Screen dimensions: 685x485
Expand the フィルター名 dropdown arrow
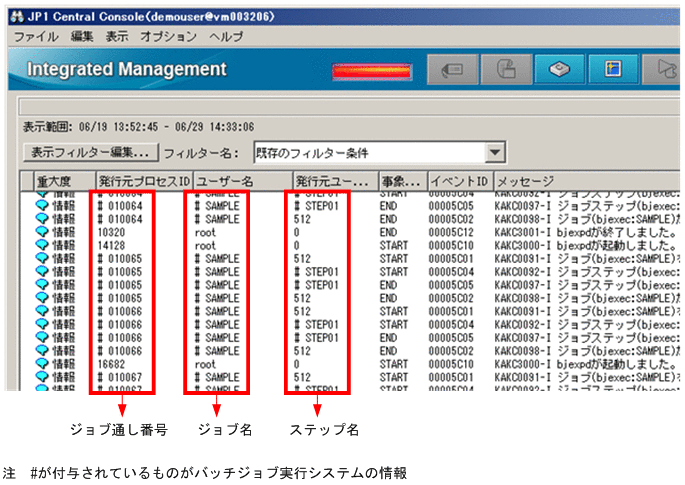click(x=495, y=152)
